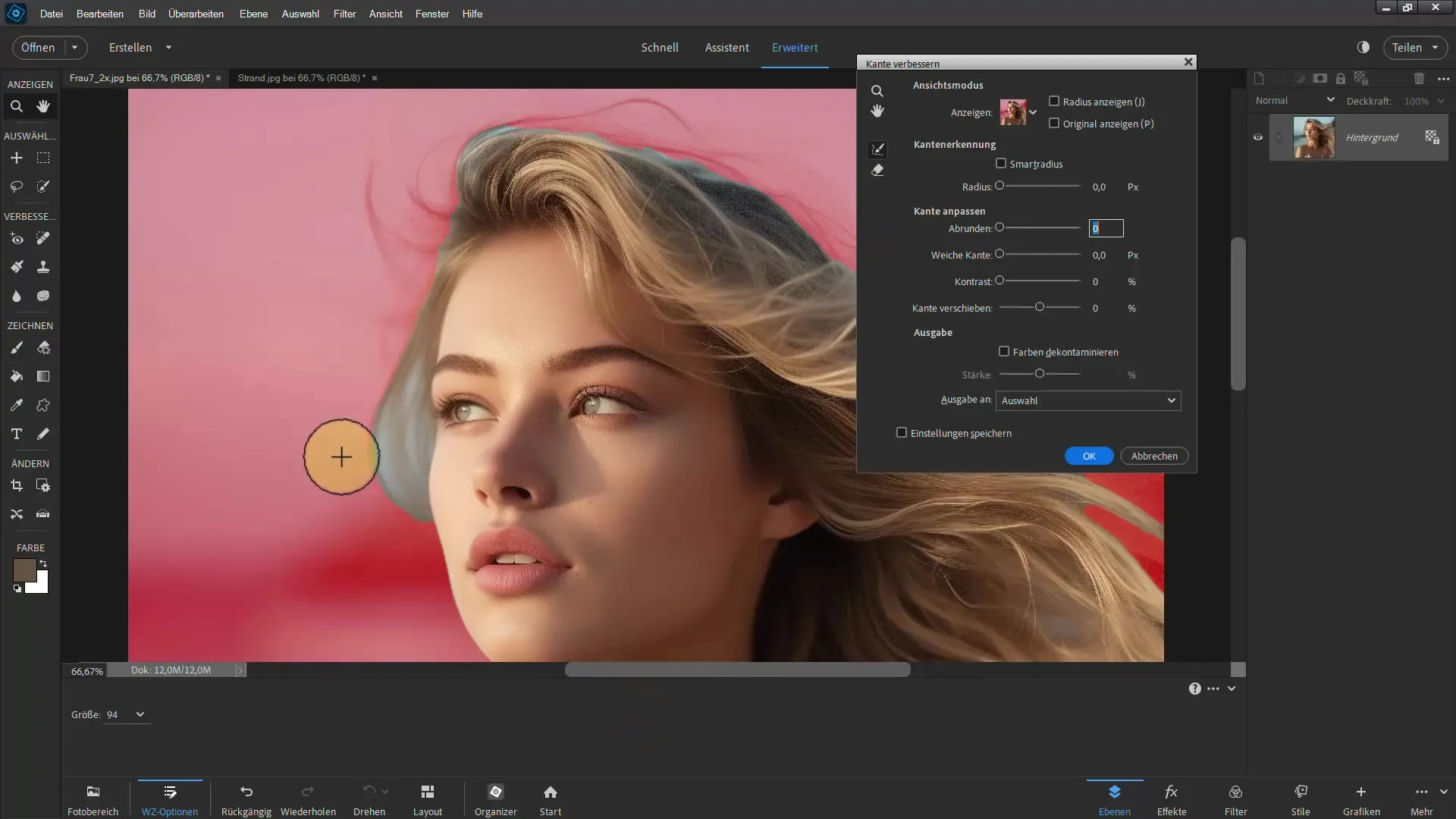The height and width of the screenshot is (819, 1456).
Task: Select the Magic Wand selection tool
Action: pos(43,187)
